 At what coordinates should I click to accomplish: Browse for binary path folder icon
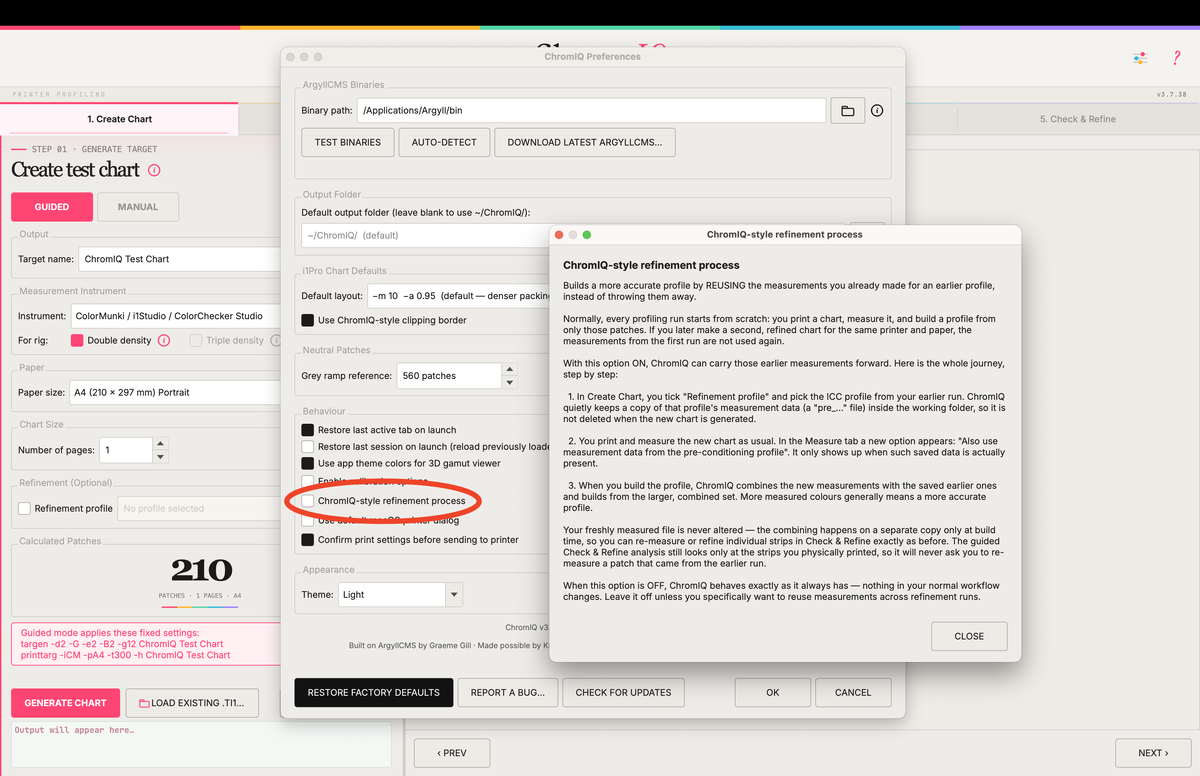(847, 110)
